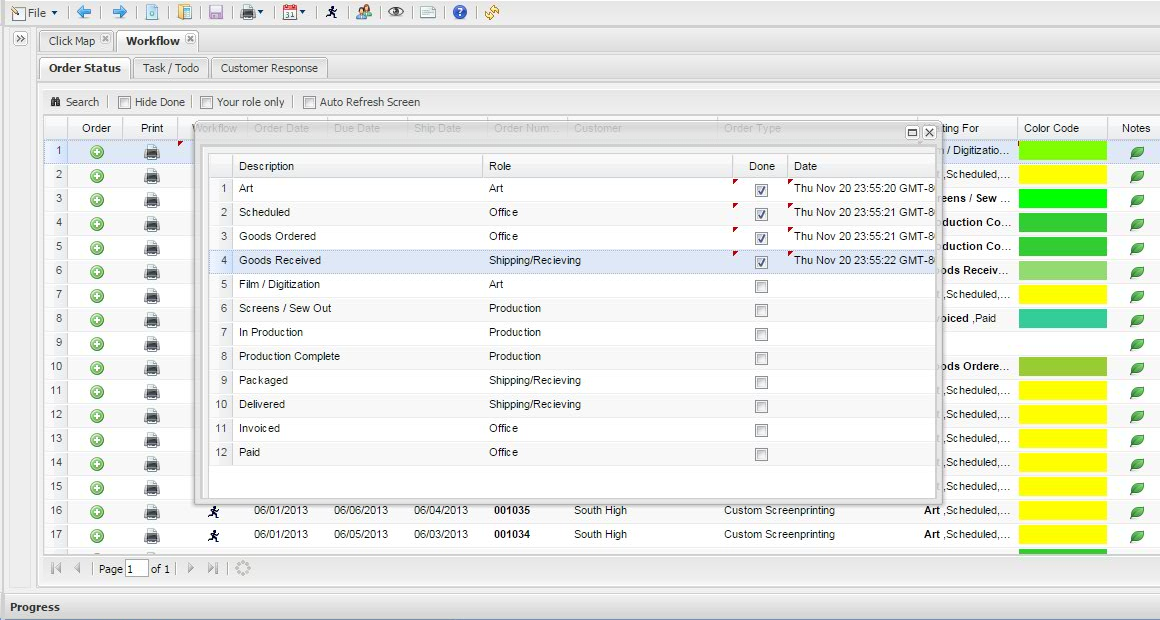Open the workflow running man for row 17
This screenshot has height=620, width=1160.
214,535
